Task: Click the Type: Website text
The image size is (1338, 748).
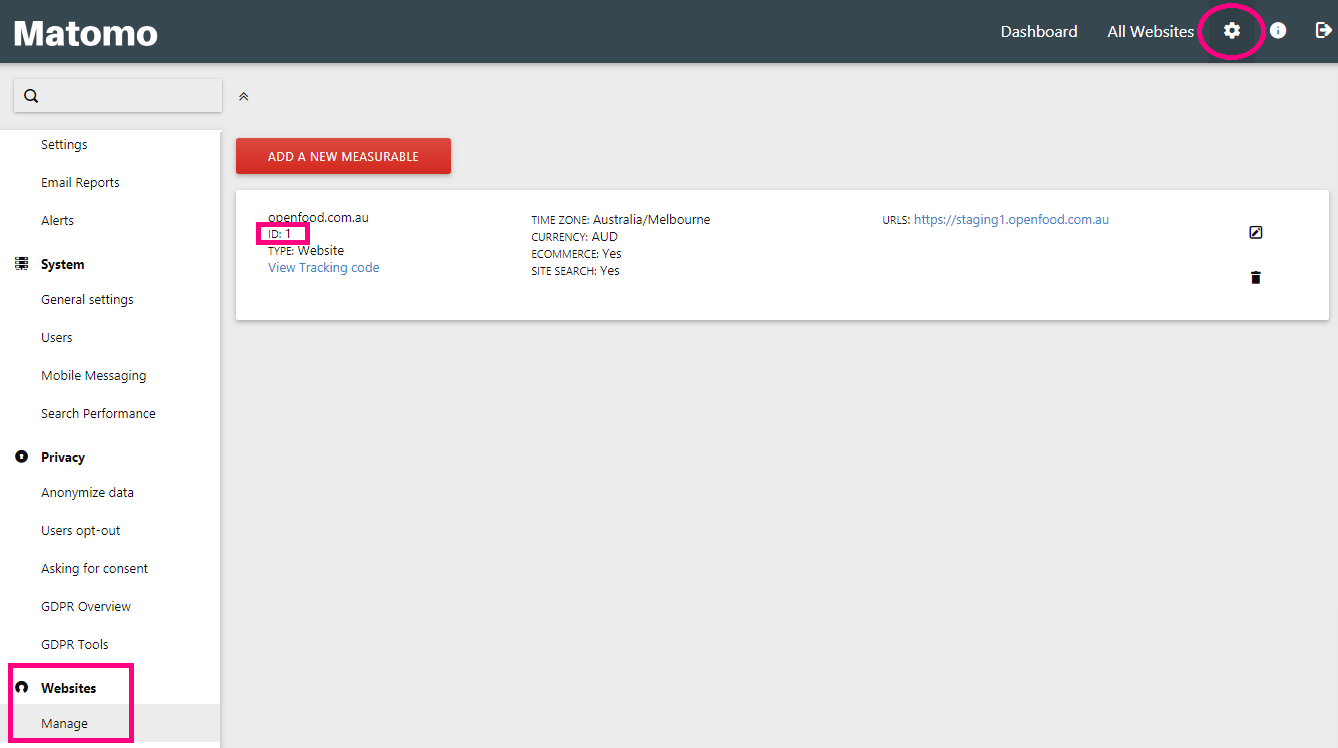Action: click(x=306, y=251)
